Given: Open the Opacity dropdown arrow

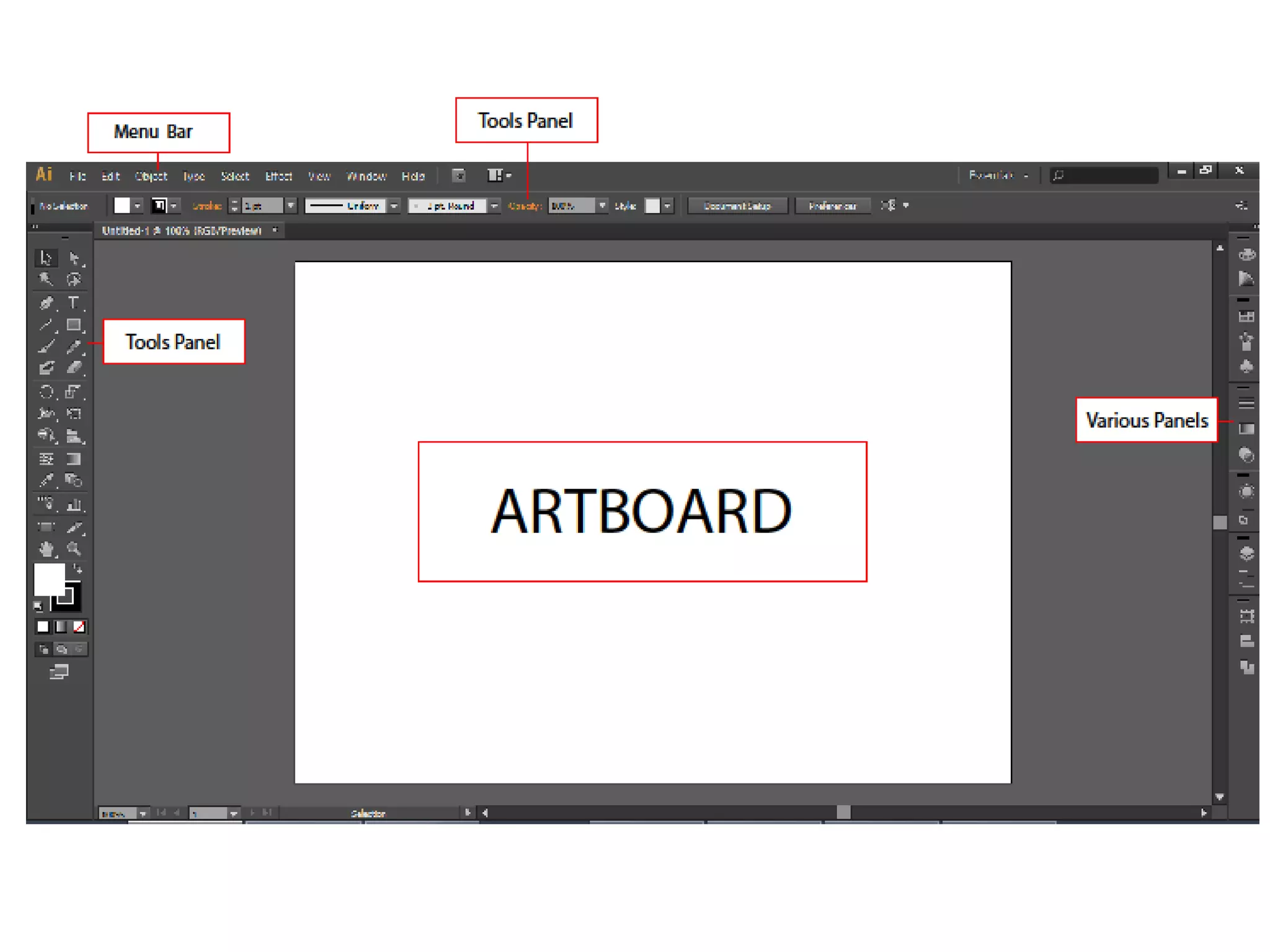Looking at the screenshot, I should (x=602, y=205).
